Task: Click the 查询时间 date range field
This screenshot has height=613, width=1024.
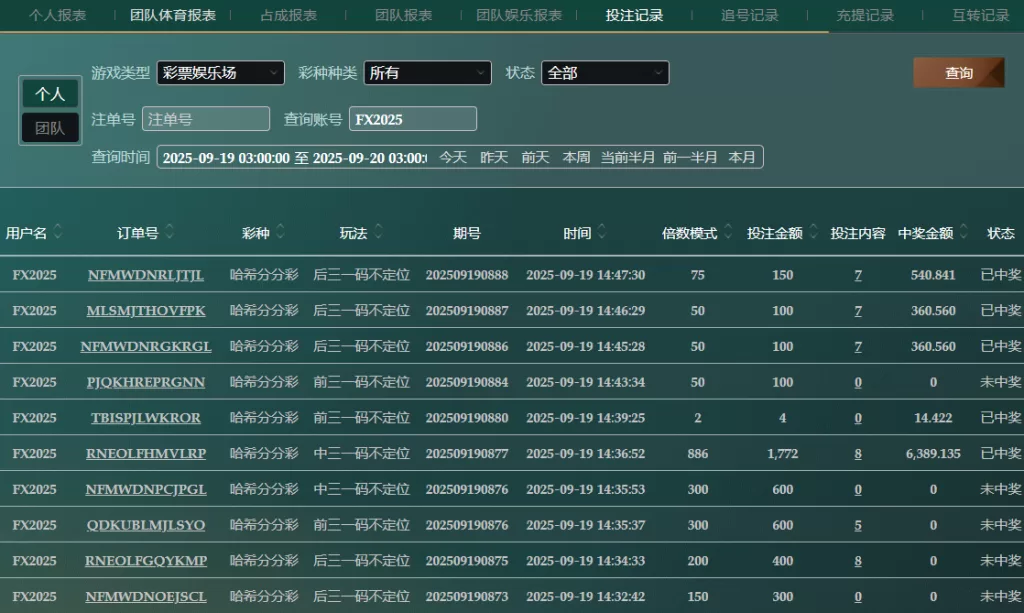Action: coord(294,157)
